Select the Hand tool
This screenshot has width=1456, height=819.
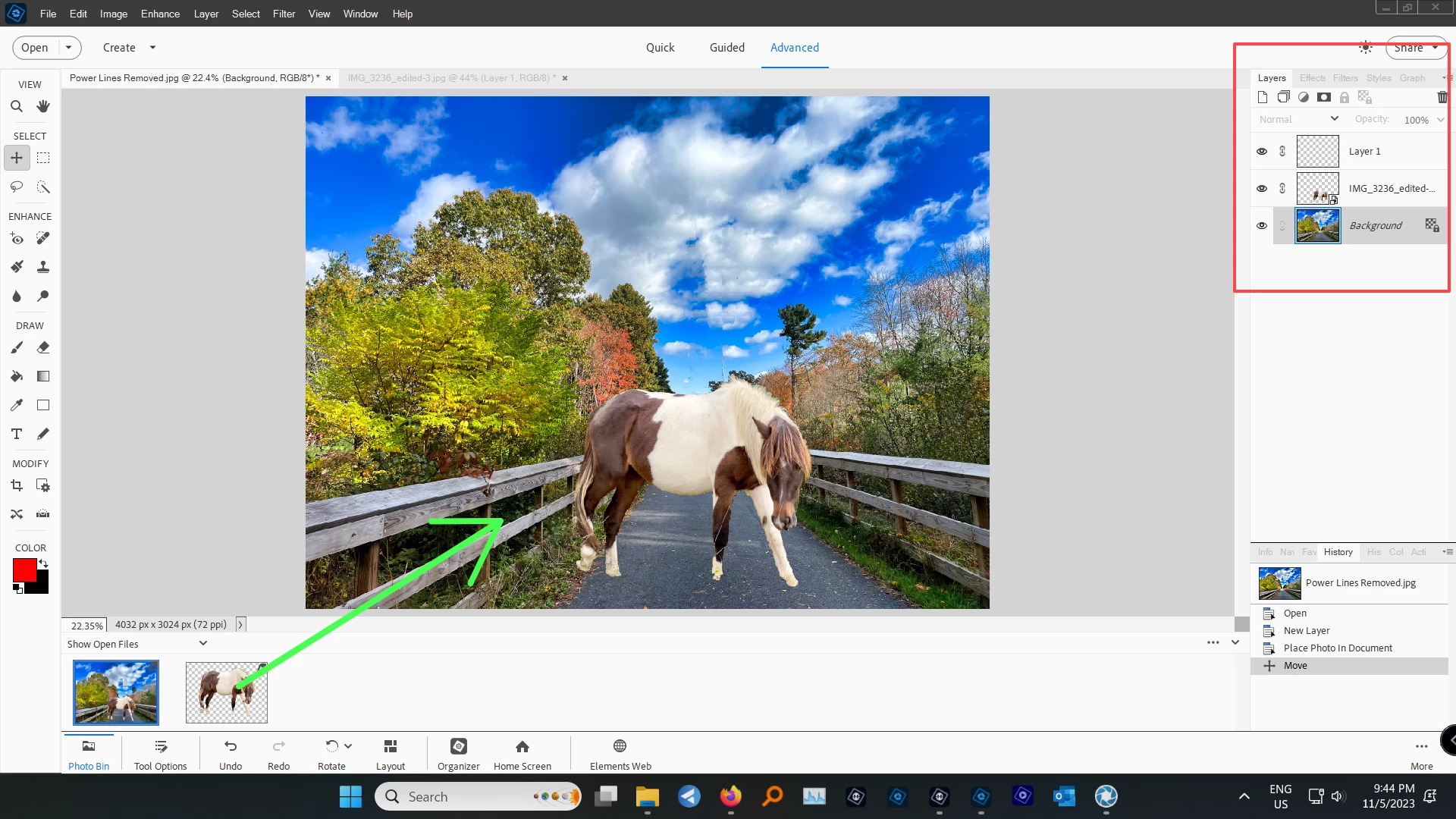pos(43,107)
